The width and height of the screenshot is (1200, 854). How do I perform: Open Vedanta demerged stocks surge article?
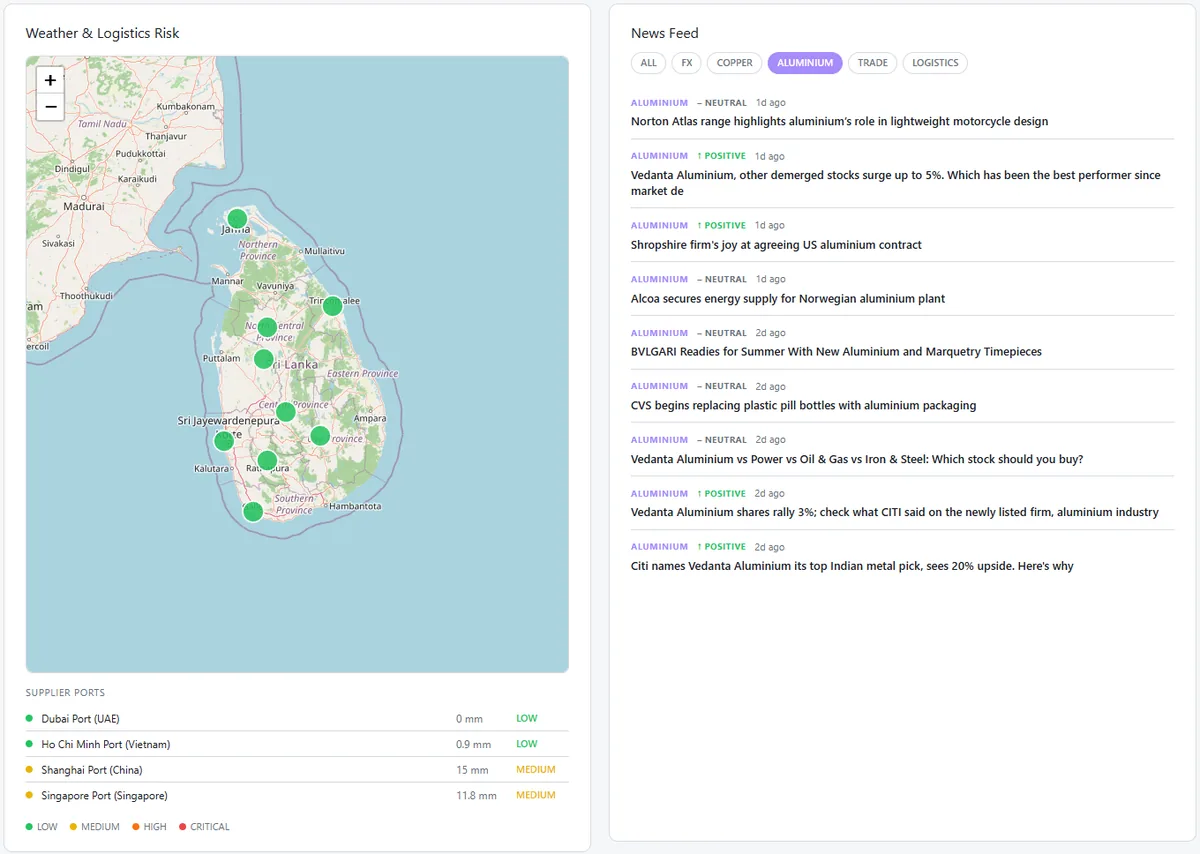pyautogui.click(x=896, y=183)
